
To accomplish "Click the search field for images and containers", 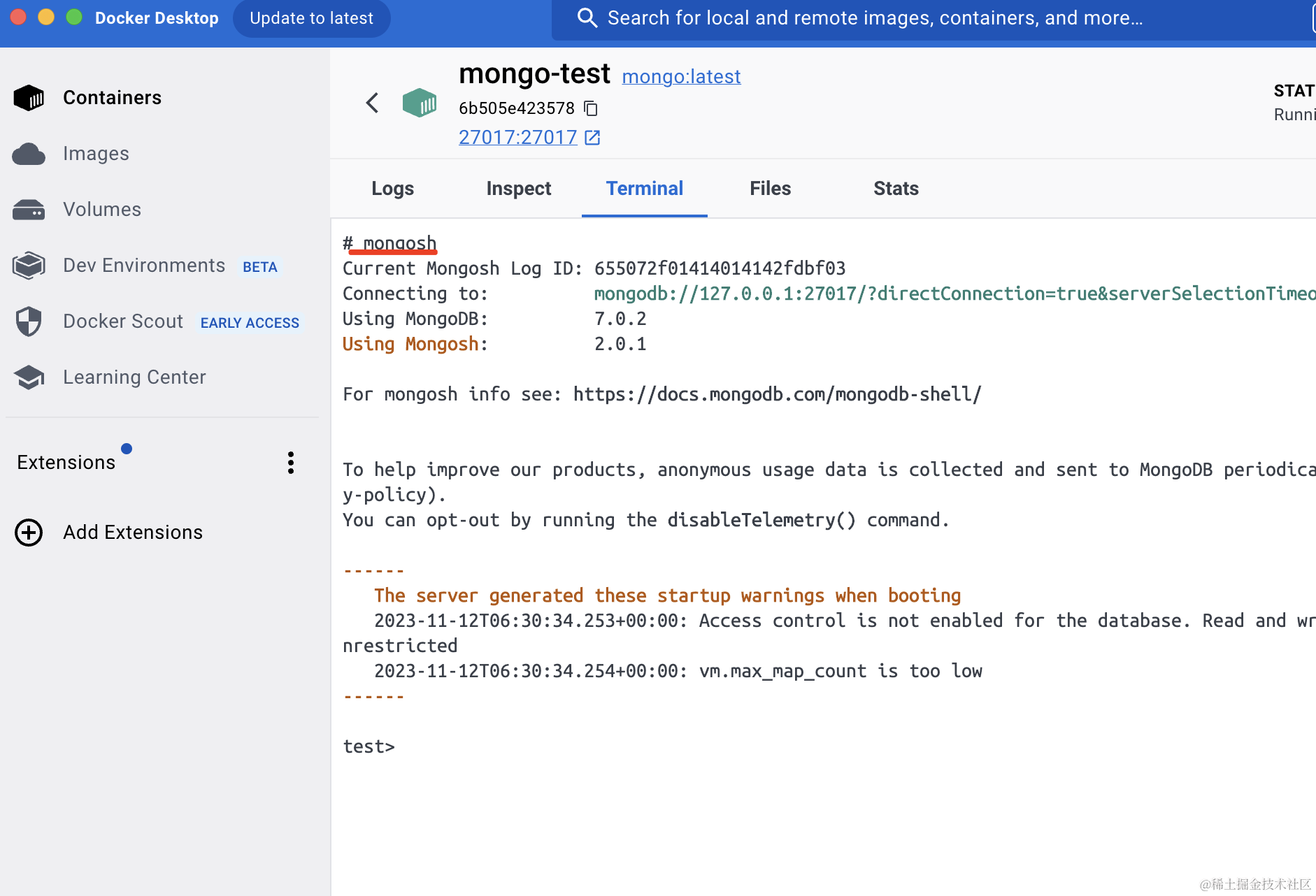I will [874, 18].
